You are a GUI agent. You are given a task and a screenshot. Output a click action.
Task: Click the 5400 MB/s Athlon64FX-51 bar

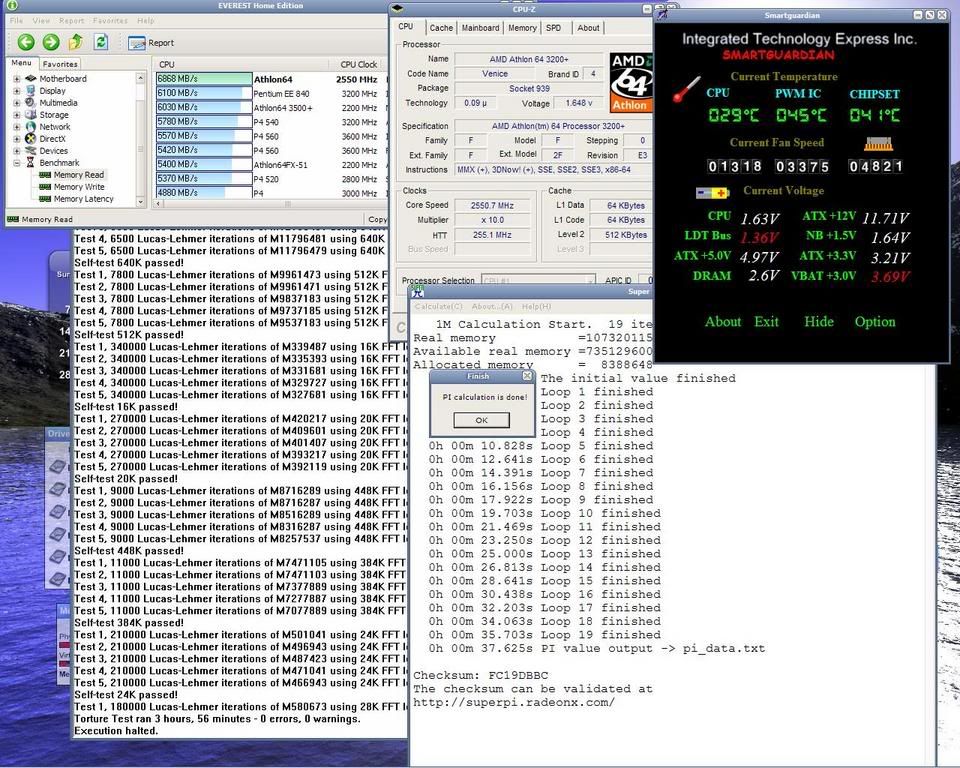point(204,164)
